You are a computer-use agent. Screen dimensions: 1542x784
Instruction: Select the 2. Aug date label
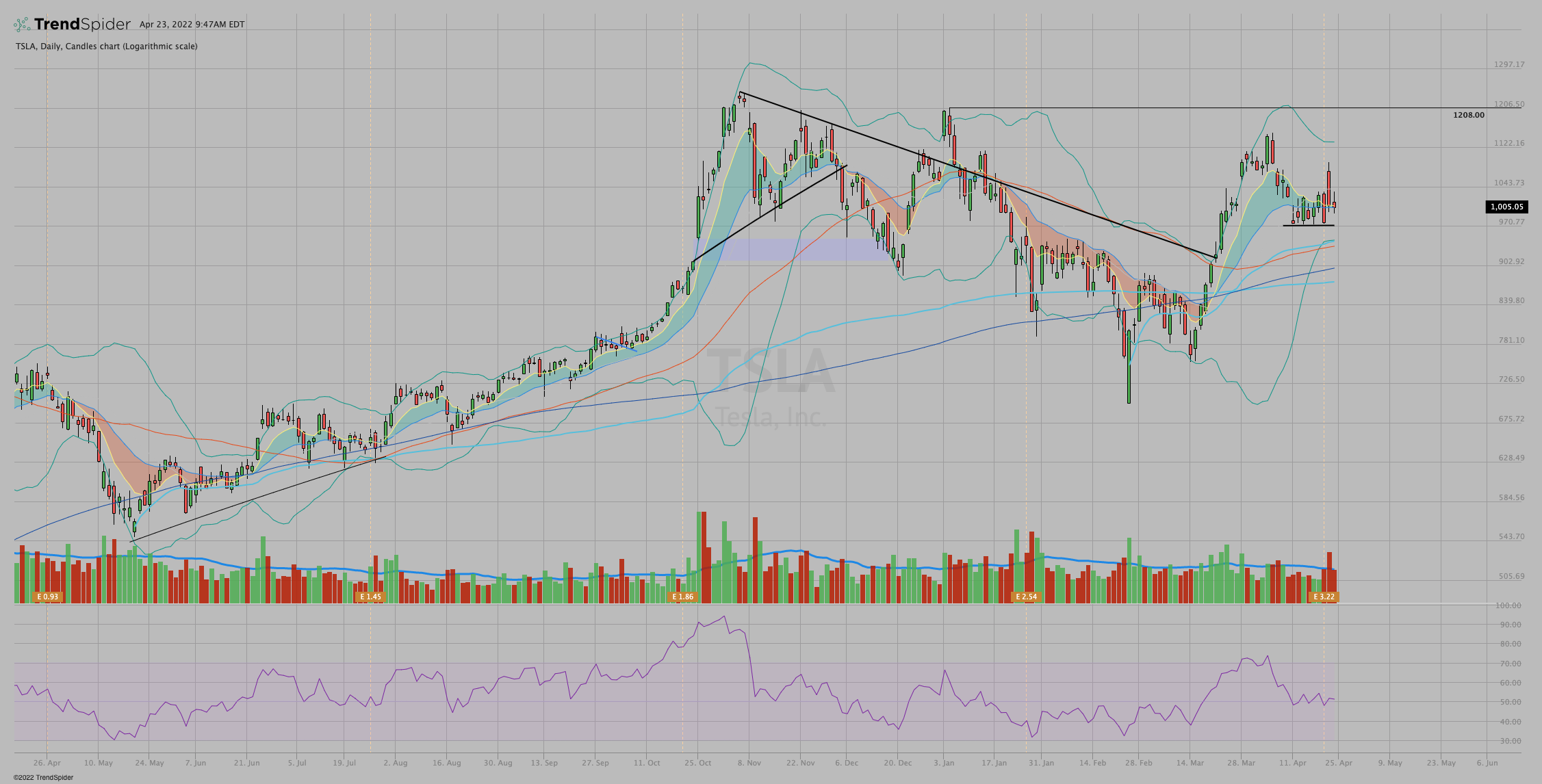click(x=396, y=763)
